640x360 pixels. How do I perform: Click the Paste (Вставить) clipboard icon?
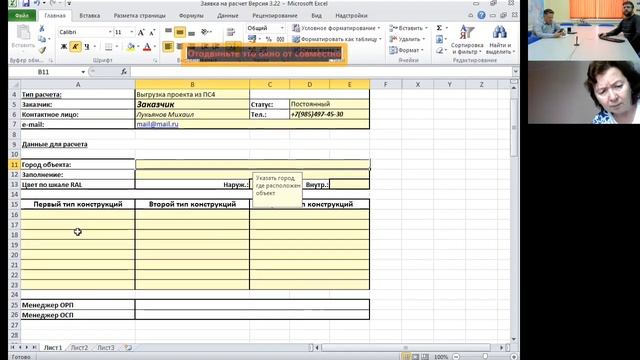pos(23,33)
